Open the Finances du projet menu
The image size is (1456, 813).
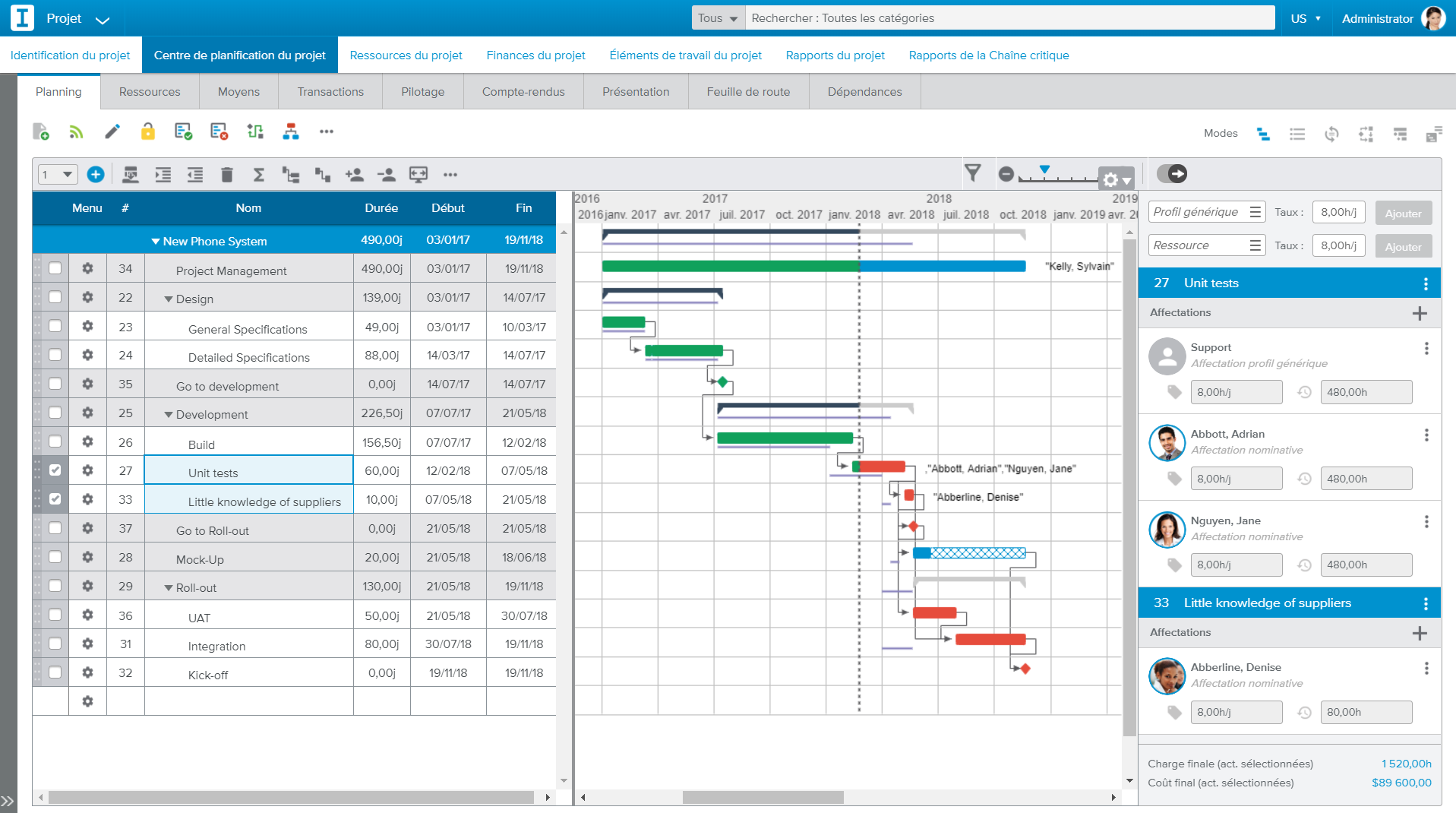point(535,55)
